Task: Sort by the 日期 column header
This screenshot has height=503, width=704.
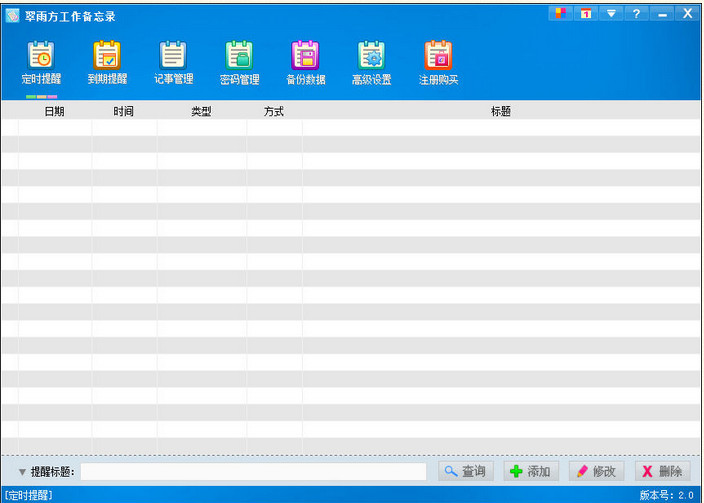Action: [x=54, y=111]
